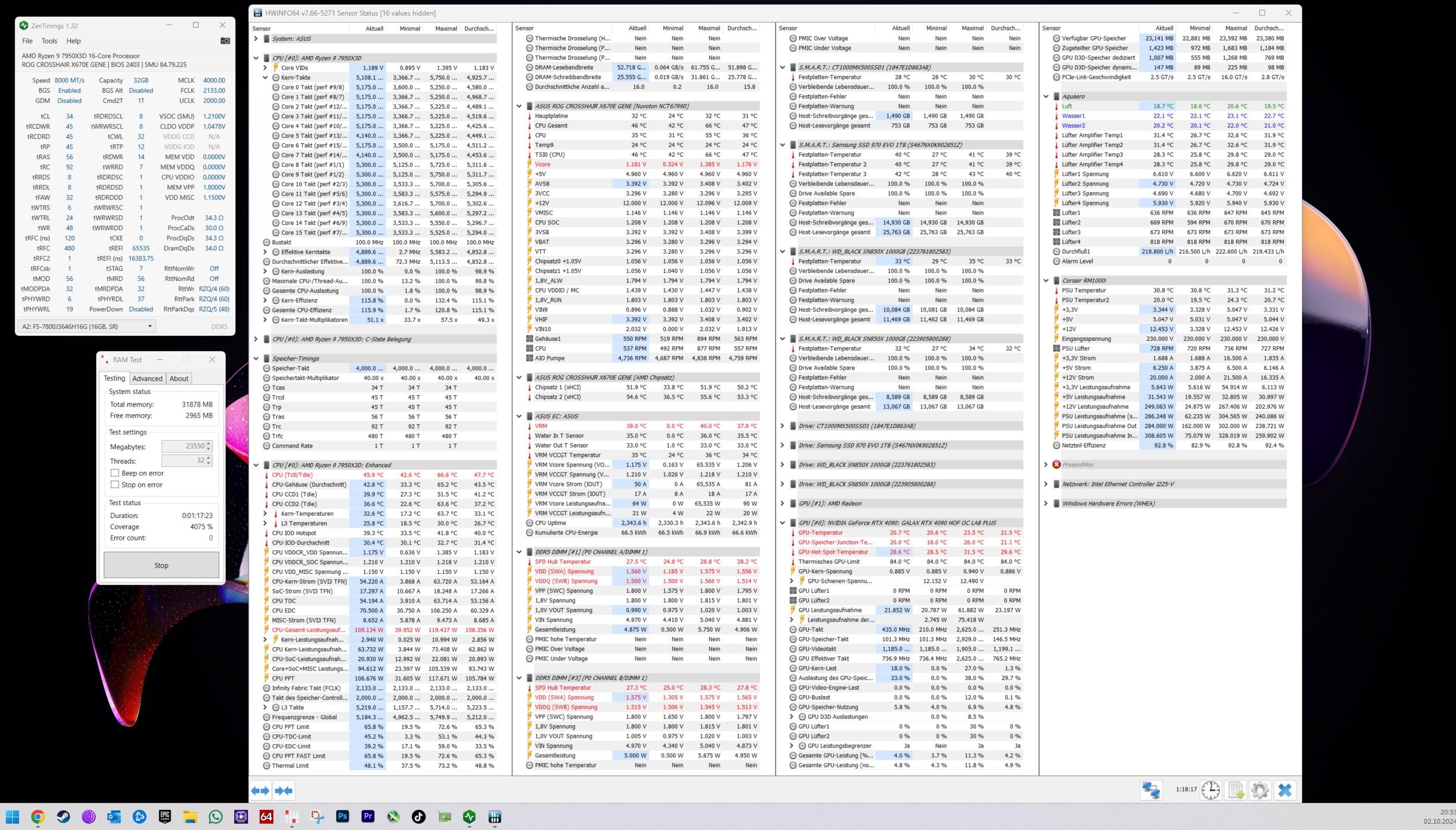Click the Maximal column header in first panel
1456x830 pixels.
pos(446,28)
